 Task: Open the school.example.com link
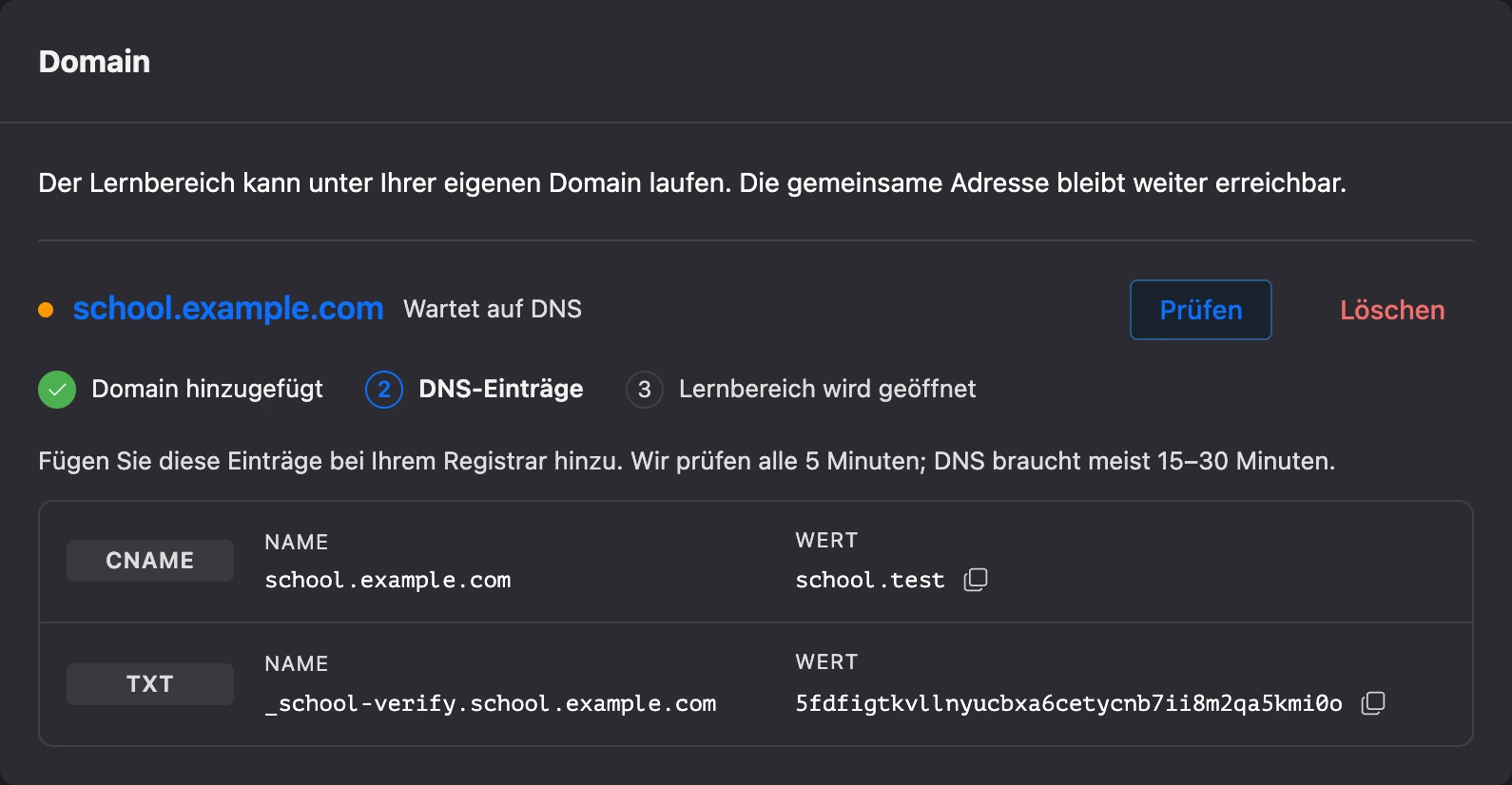coord(228,309)
